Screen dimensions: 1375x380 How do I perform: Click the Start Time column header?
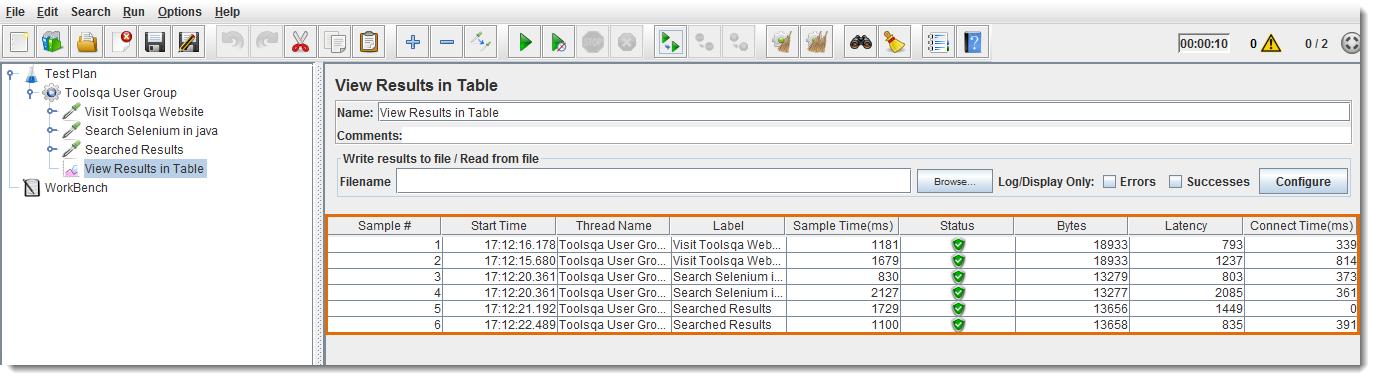pyautogui.click(x=499, y=226)
